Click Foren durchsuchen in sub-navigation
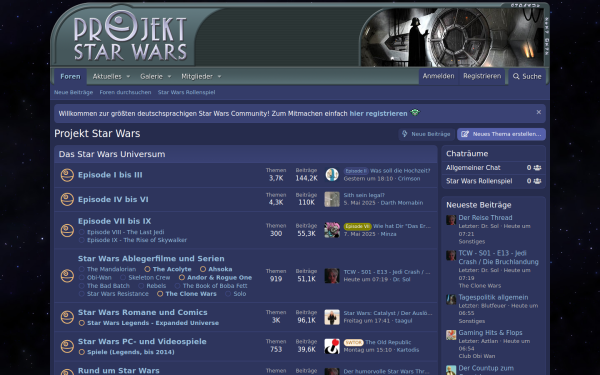 click(x=126, y=92)
